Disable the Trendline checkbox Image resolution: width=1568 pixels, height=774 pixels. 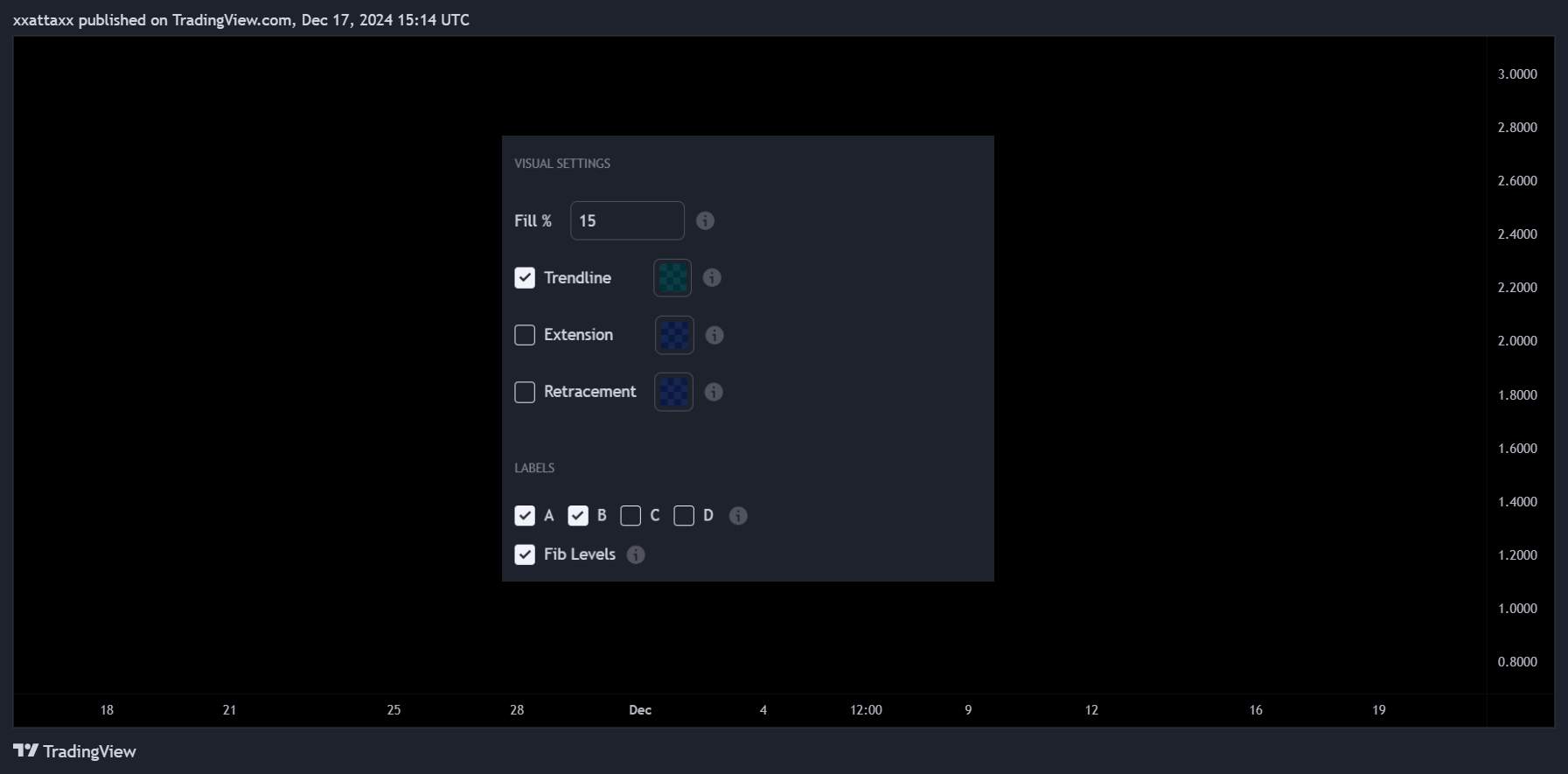(525, 278)
